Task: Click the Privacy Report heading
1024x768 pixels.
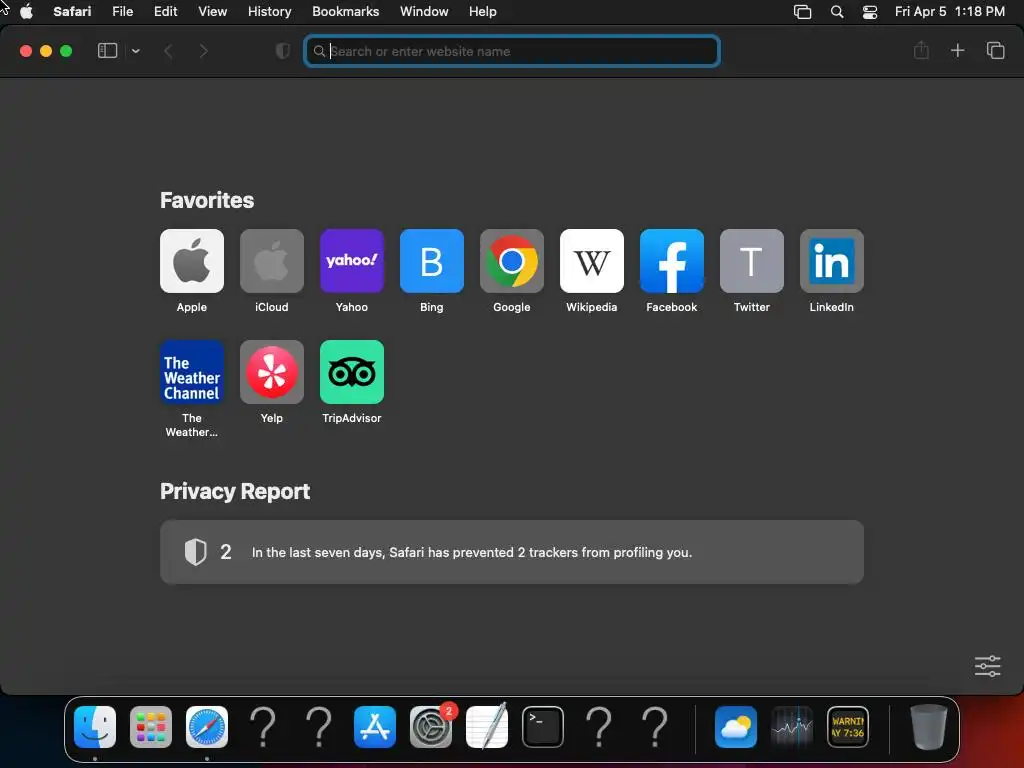Action: point(235,491)
